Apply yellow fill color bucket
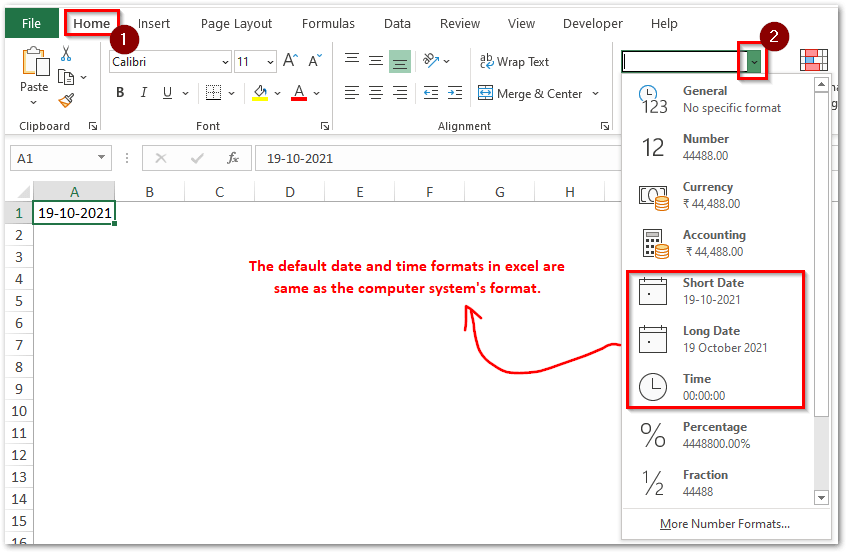Screen dimensions: 847x553 (x=260, y=93)
